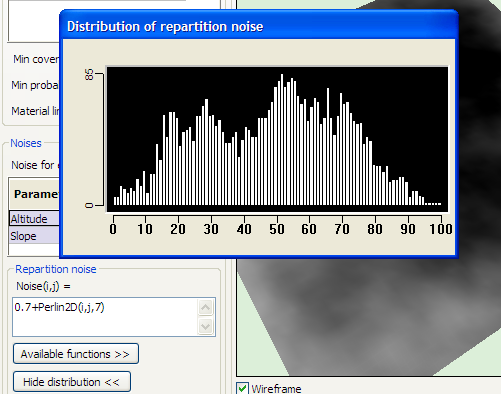This screenshot has height=394, width=501.
Task: Click the Noise for label text
Action: point(33,165)
